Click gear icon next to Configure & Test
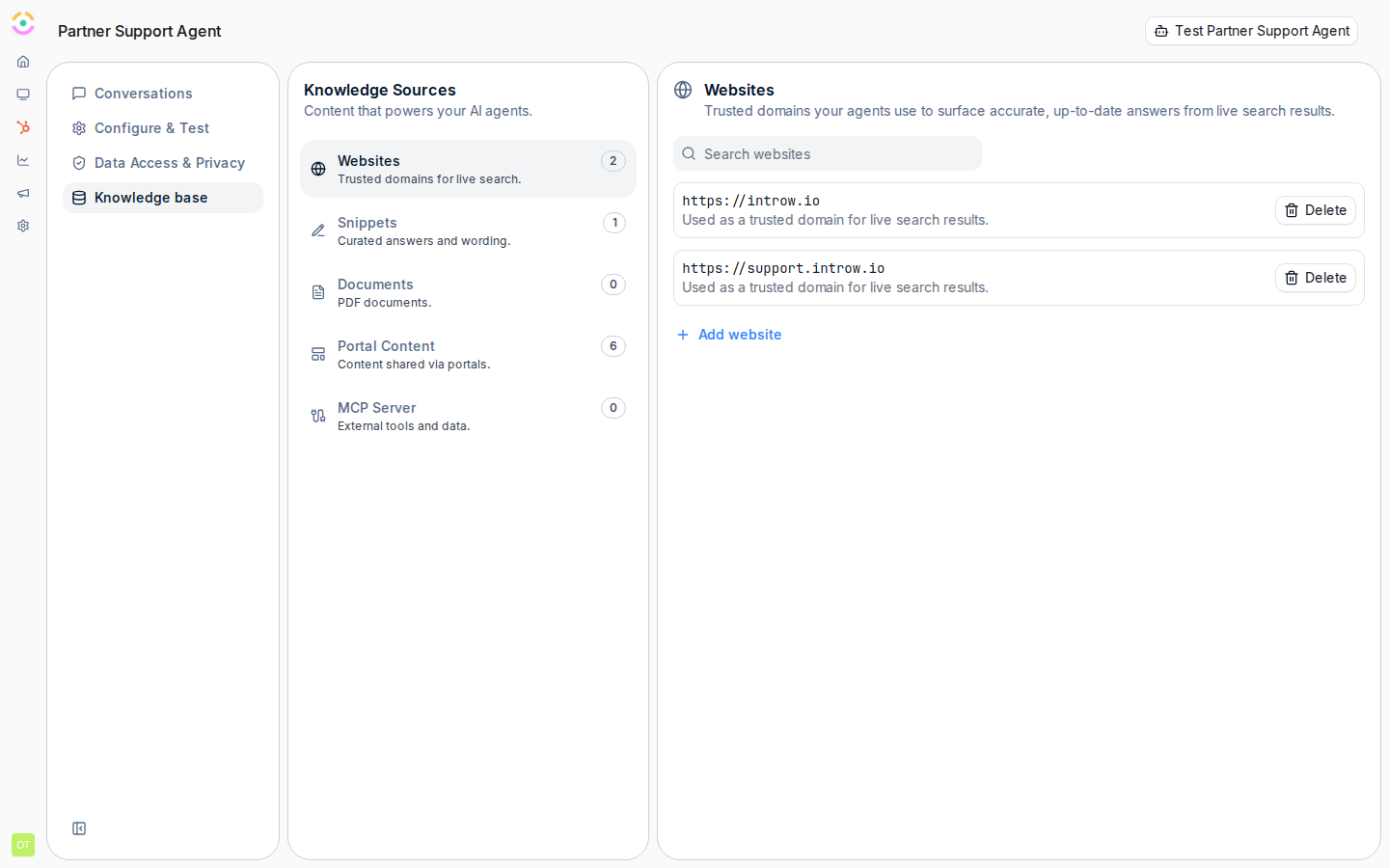The height and width of the screenshot is (868, 1389). click(x=79, y=128)
